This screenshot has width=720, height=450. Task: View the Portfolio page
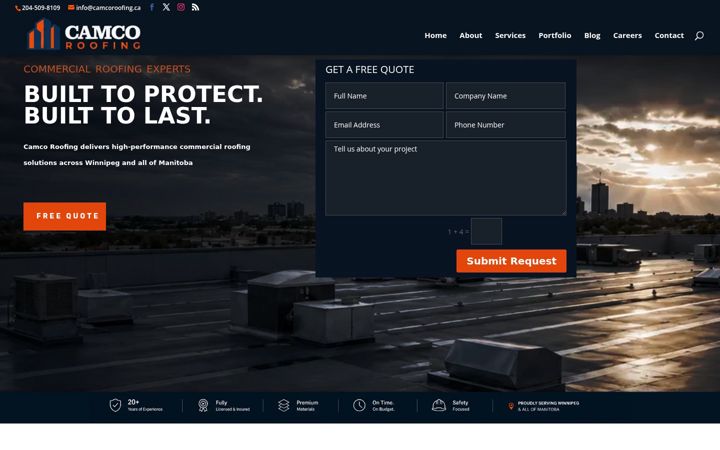[x=555, y=35]
